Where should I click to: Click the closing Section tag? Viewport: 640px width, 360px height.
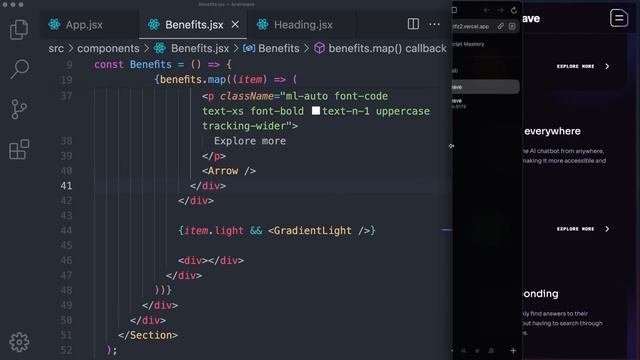pos(148,335)
